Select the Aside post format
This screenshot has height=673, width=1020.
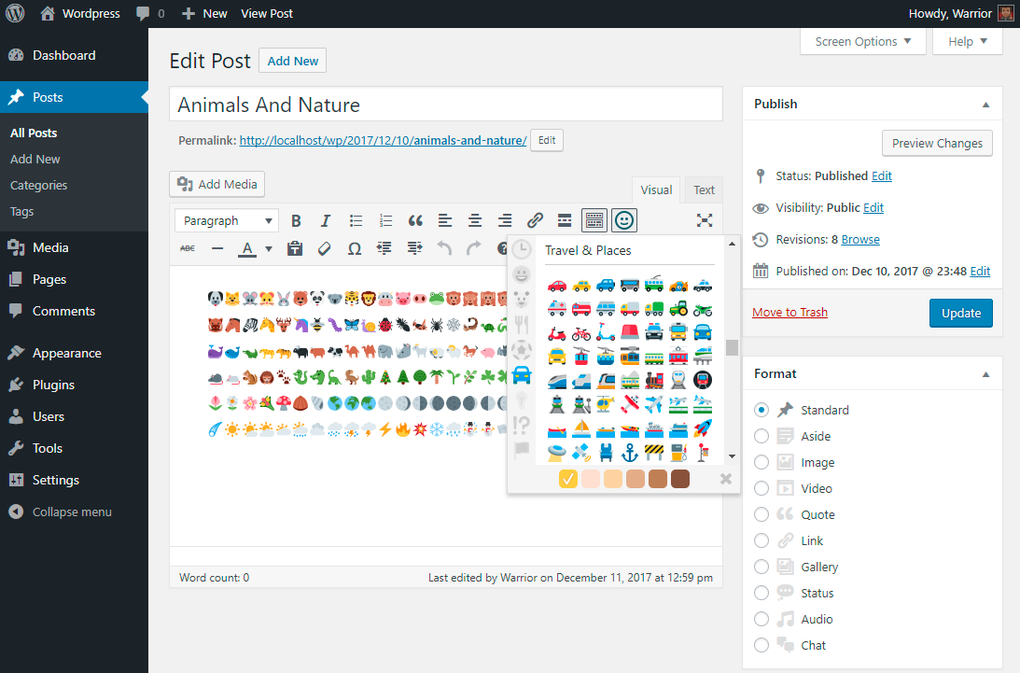pos(761,435)
